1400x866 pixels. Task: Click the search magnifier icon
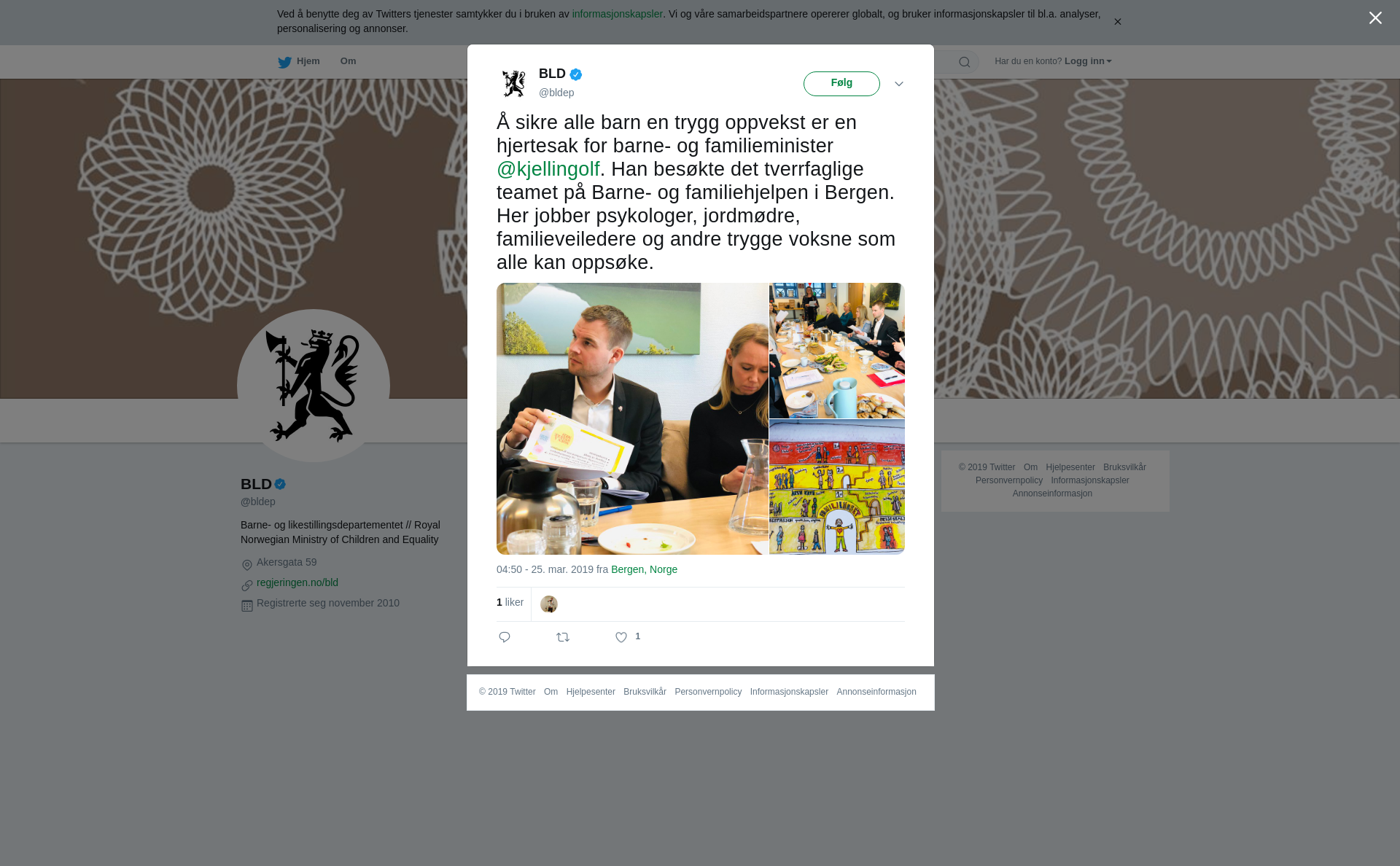tap(965, 62)
